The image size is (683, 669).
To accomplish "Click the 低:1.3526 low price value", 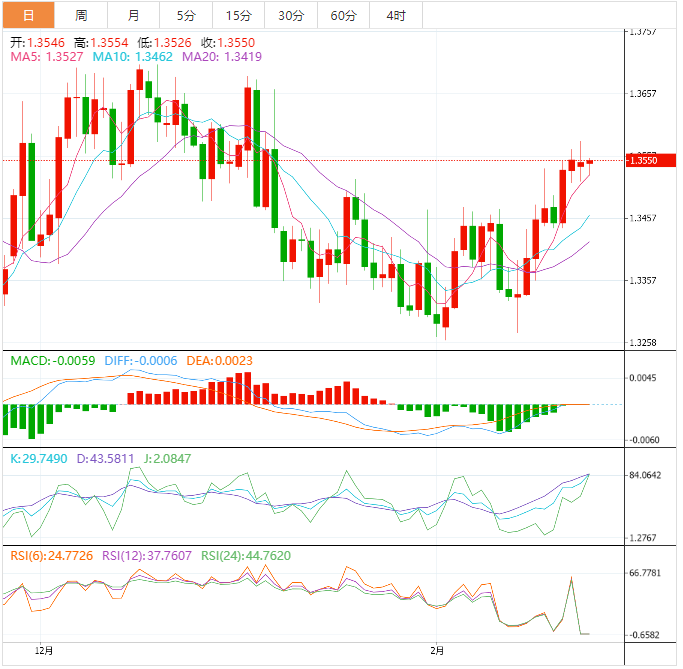I will (164, 43).
